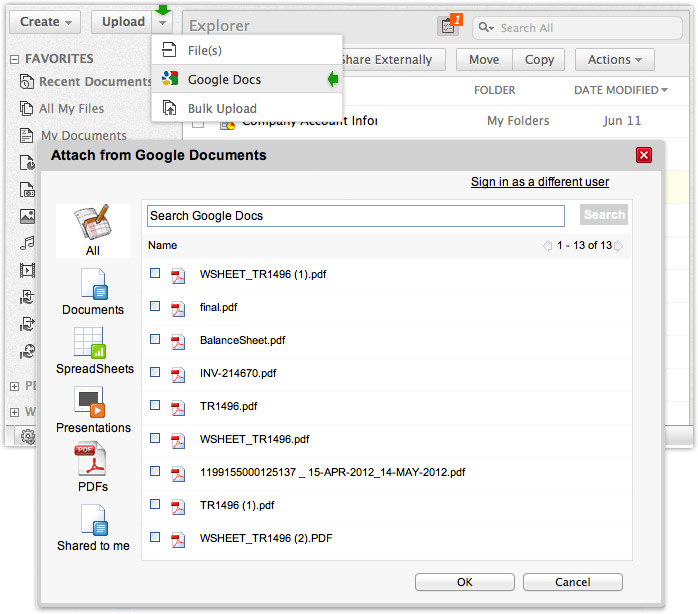Image resolution: width=698 pixels, height=614 pixels.
Task: Click the Search Google Docs field
Action: coord(356,216)
